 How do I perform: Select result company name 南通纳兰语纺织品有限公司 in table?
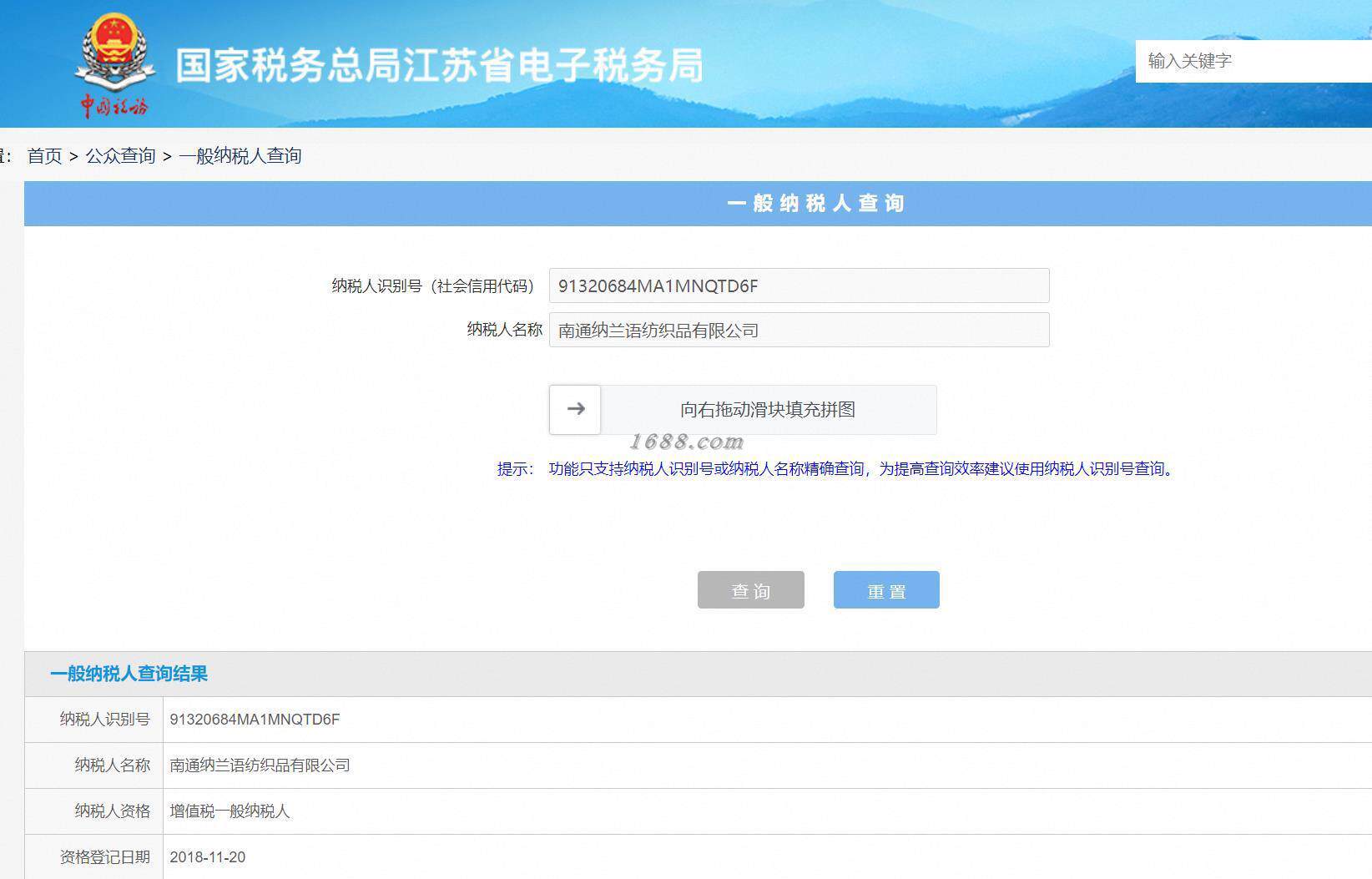click(x=260, y=765)
